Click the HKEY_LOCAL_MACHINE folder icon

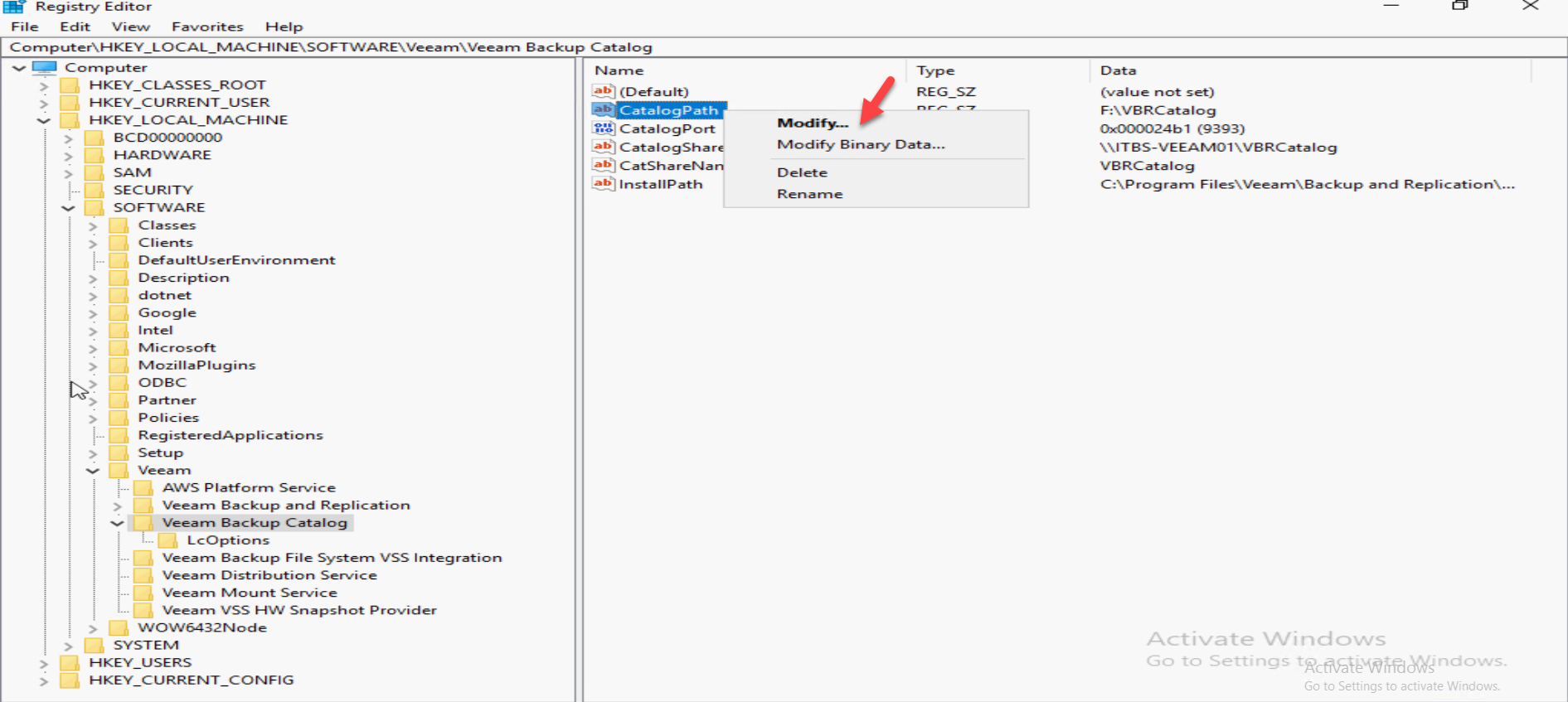click(x=70, y=119)
